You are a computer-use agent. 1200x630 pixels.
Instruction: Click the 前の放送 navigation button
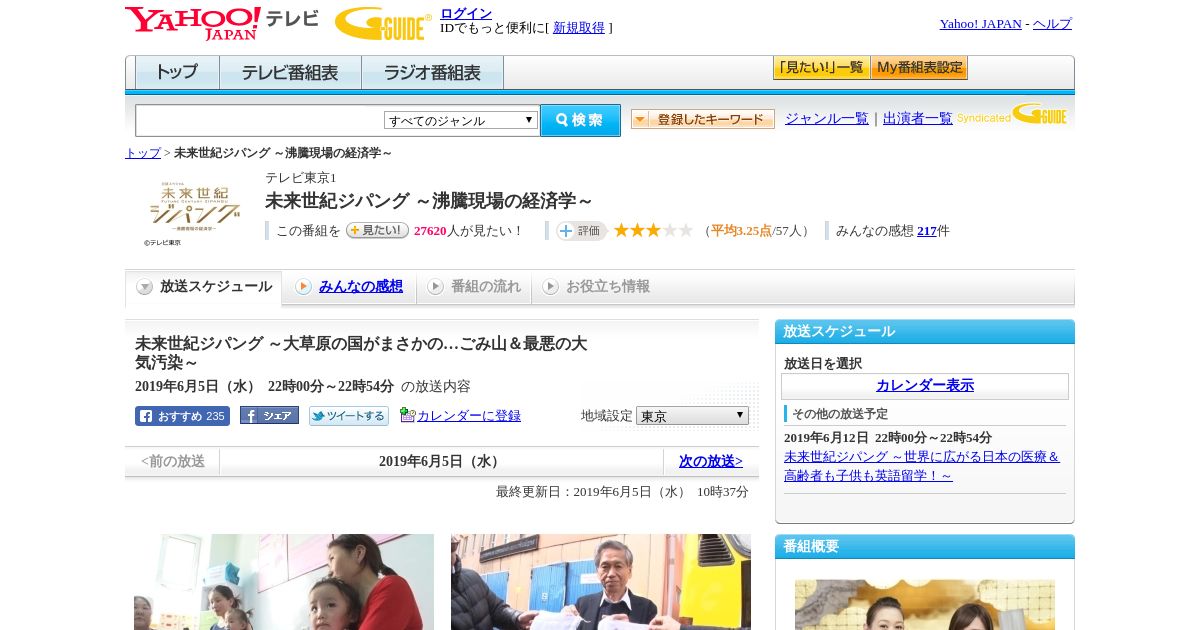click(x=172, y=462)
